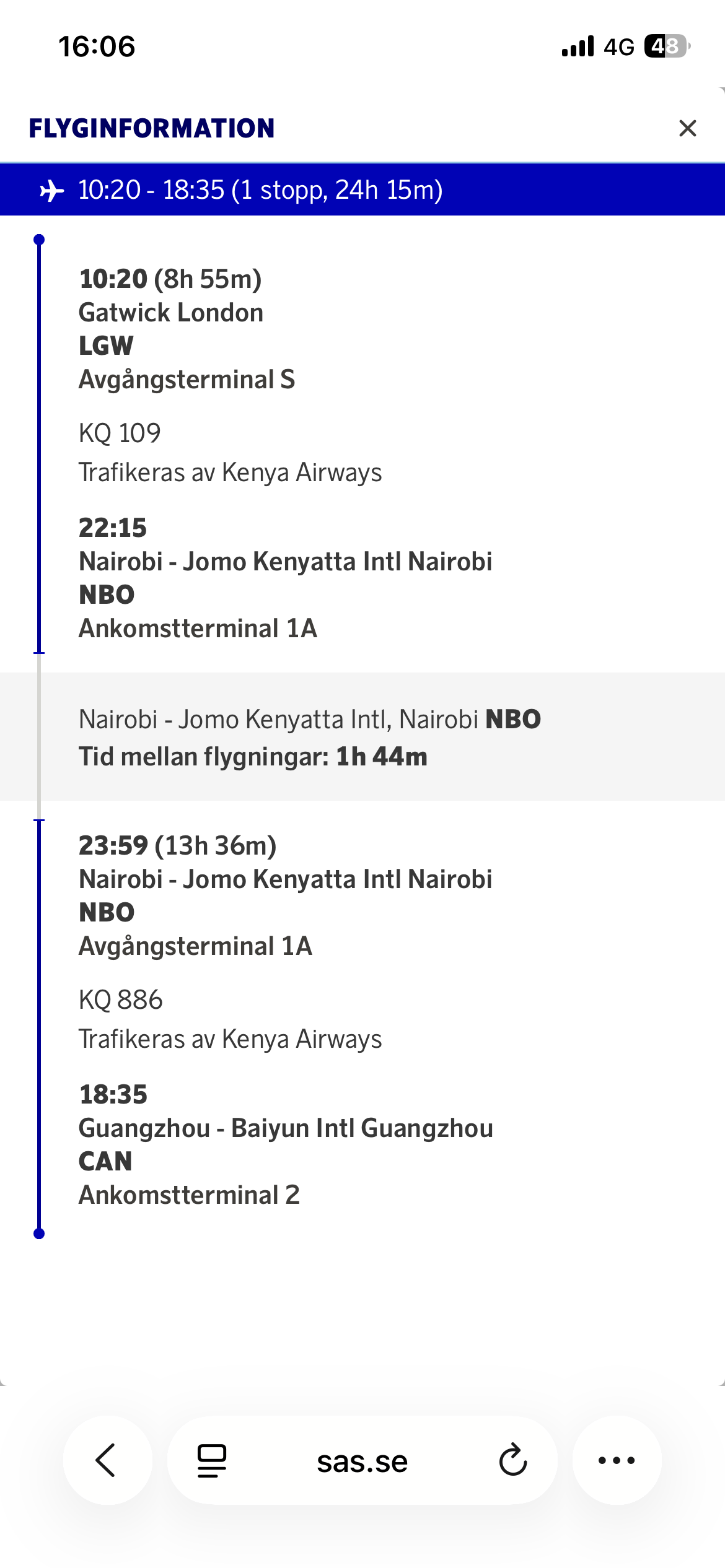Open the page menu icon beside sas.se
This screenshot has height=1568, width=725.
[x=212, y=1461]
